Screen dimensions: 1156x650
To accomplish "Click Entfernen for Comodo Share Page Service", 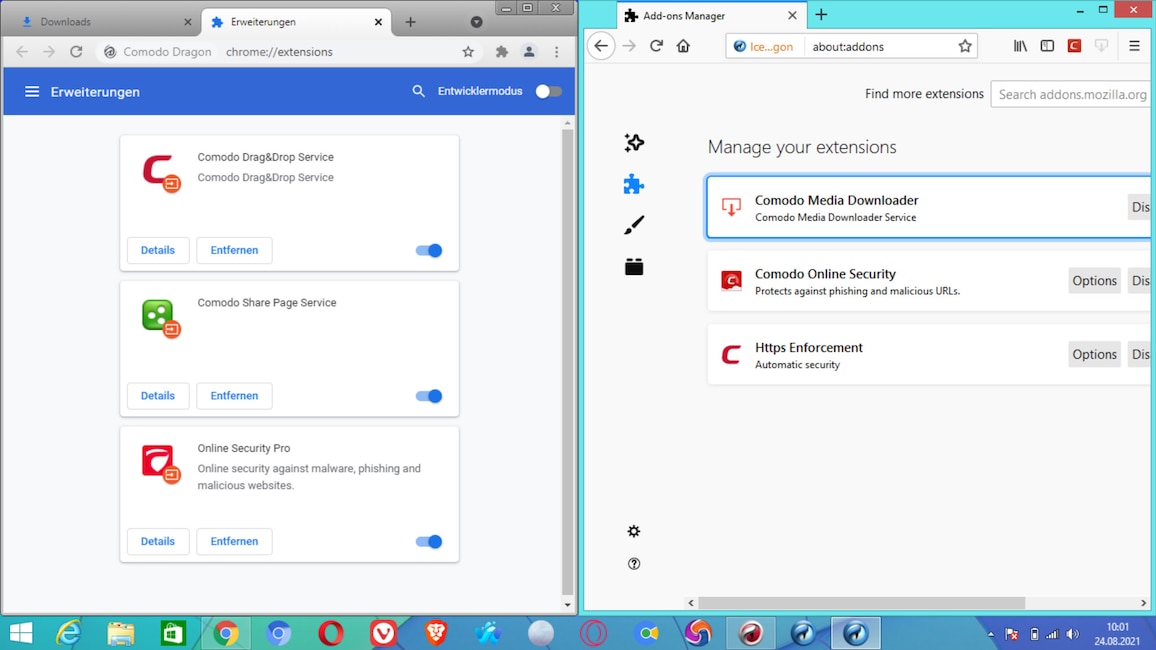I will pos(234,396).
